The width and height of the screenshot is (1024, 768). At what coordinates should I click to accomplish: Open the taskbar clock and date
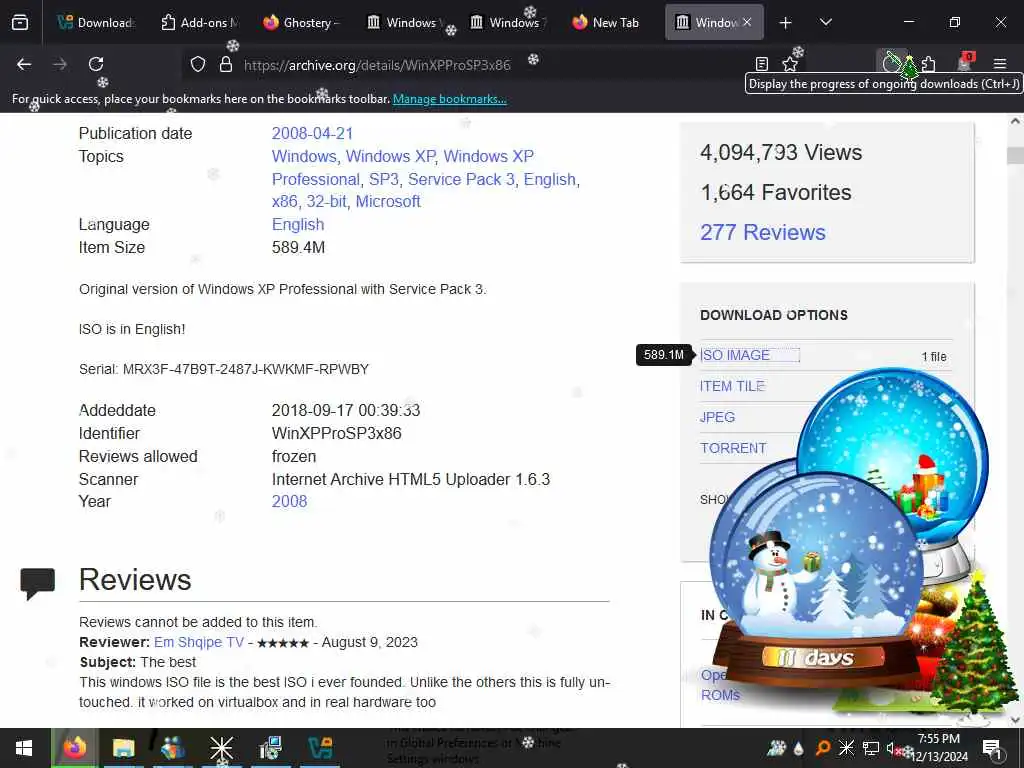[939, 748]
